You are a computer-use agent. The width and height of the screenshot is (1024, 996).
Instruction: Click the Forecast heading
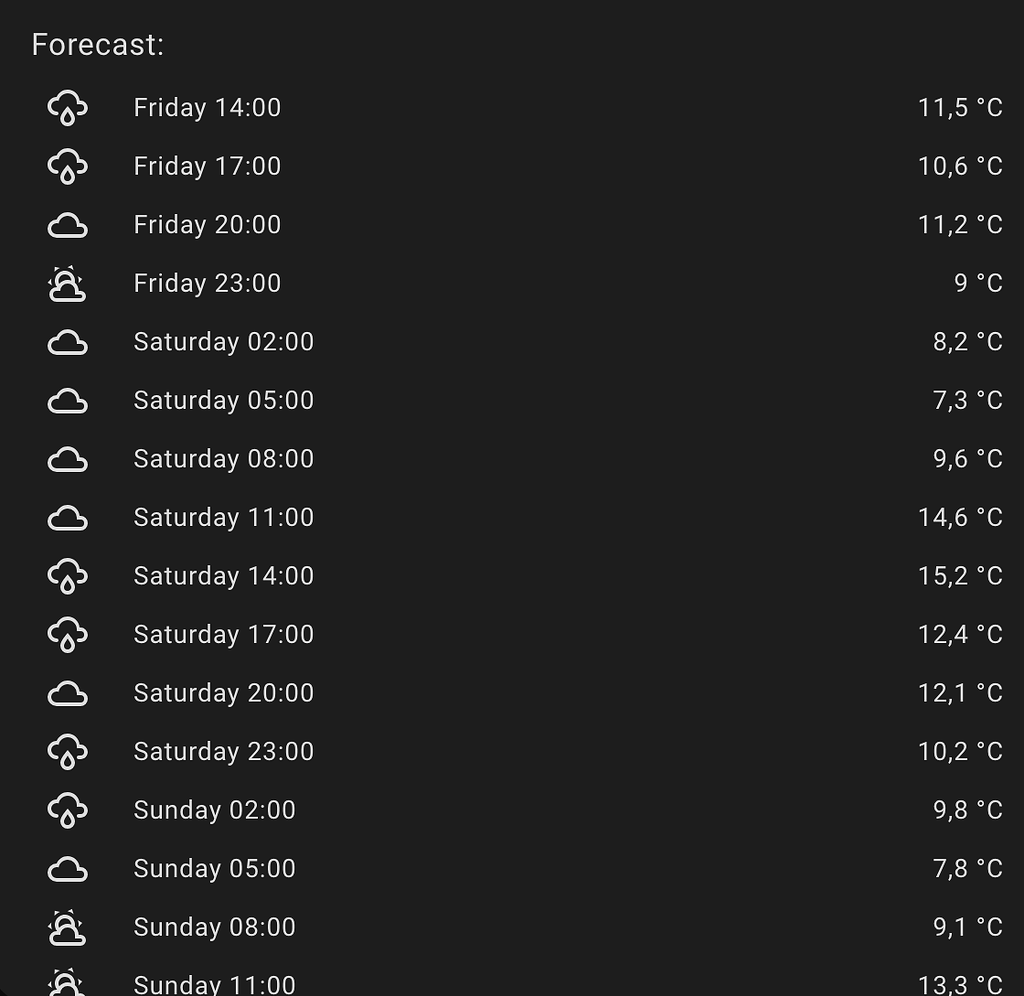click(98, 45)
